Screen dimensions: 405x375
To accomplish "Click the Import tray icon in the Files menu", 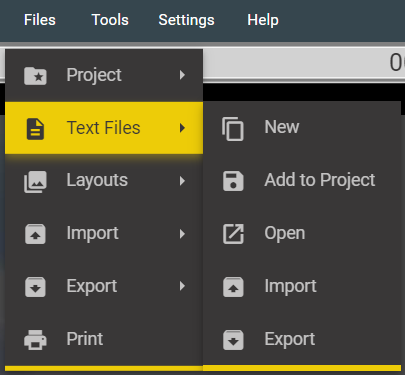I will [35, 234].
